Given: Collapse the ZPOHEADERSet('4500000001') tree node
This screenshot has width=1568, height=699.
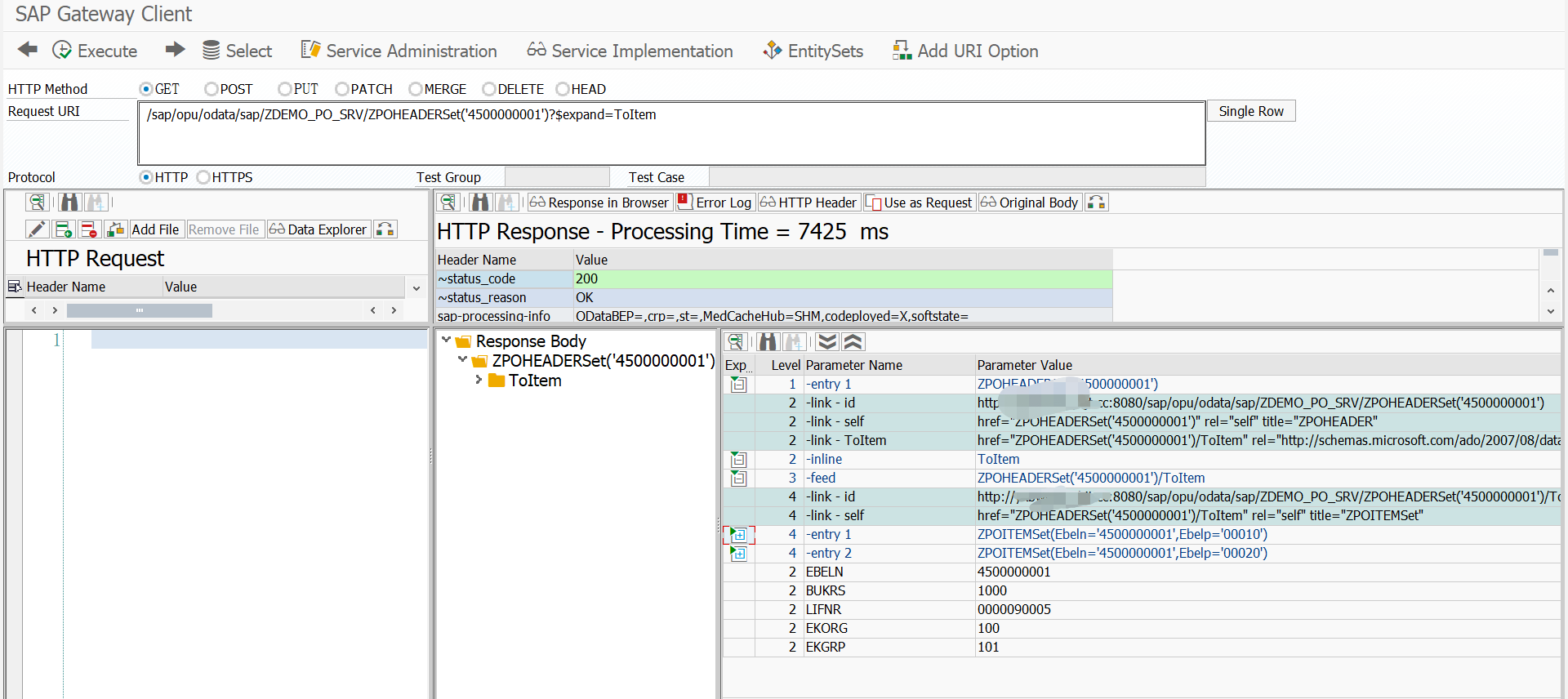Looking at the screenshot, I should [462, 359].
